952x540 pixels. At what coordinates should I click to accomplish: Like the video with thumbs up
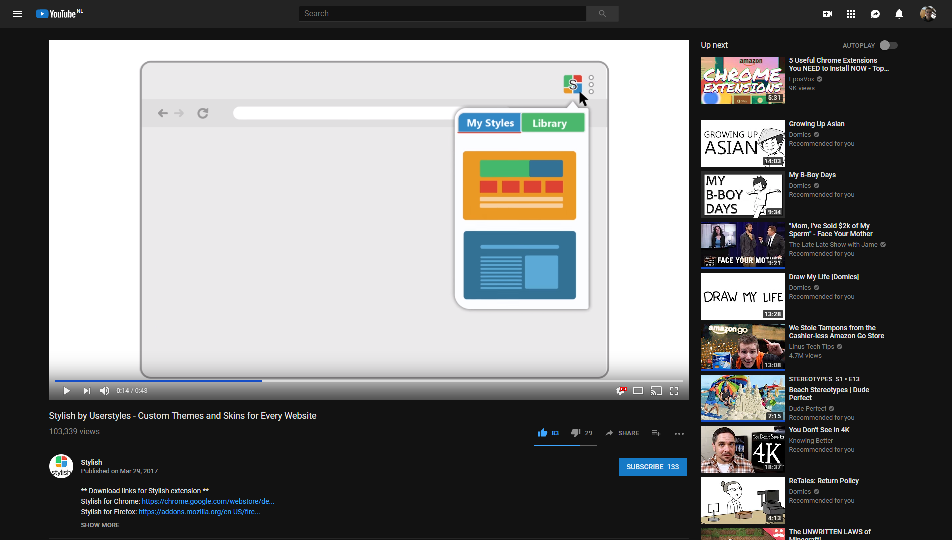pos(548,432)
